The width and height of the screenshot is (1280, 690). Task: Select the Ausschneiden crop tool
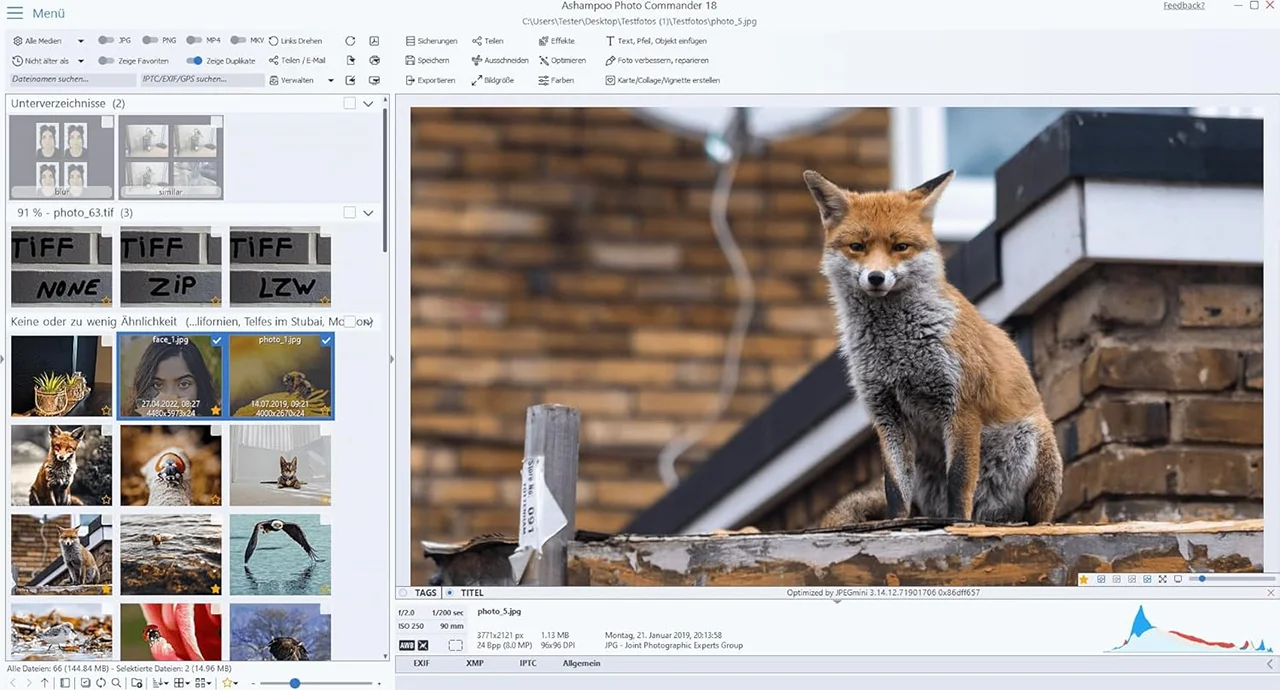[500, 60]
